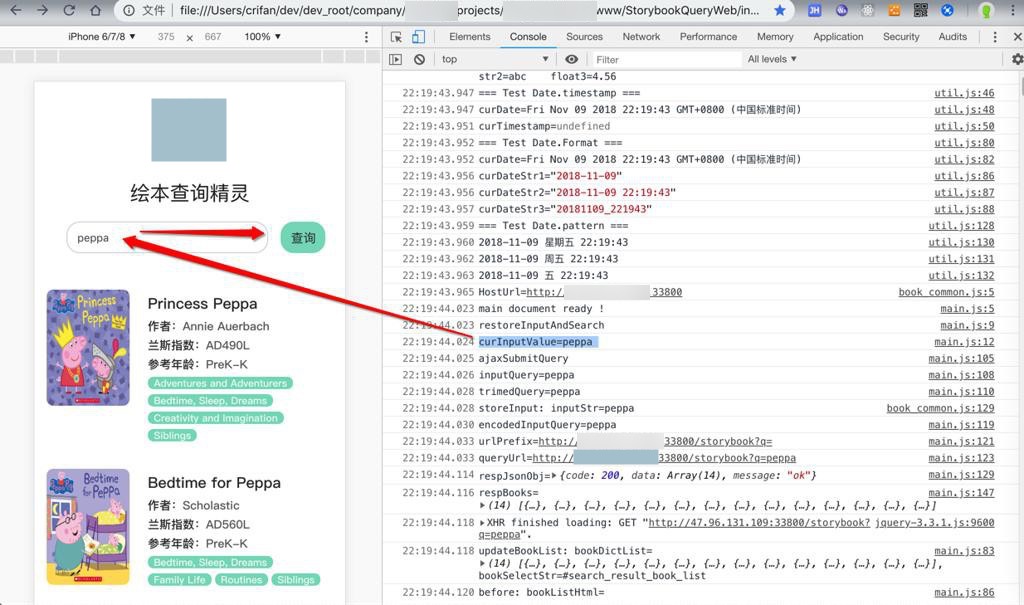Switch to the Network tab
Screen dimensions: 1024x605
click(x=641, y=37)
